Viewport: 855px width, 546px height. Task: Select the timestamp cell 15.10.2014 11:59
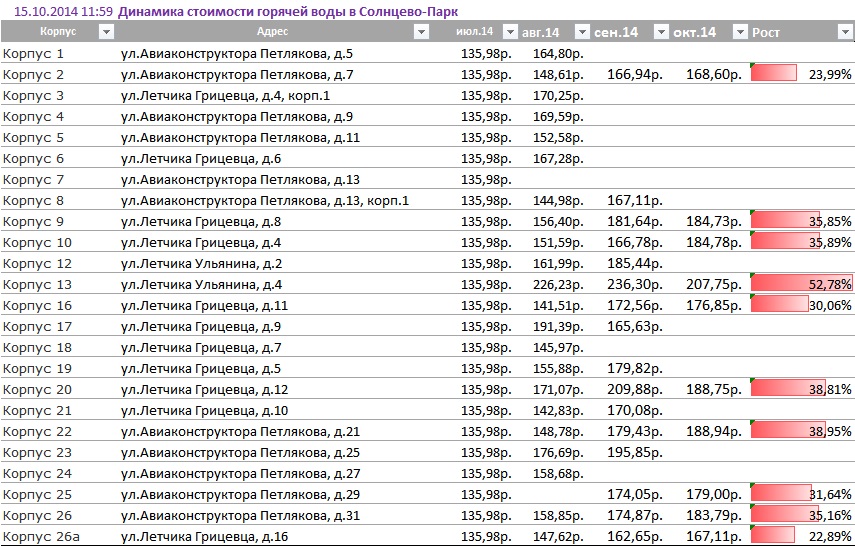click(x=63, y=11)
